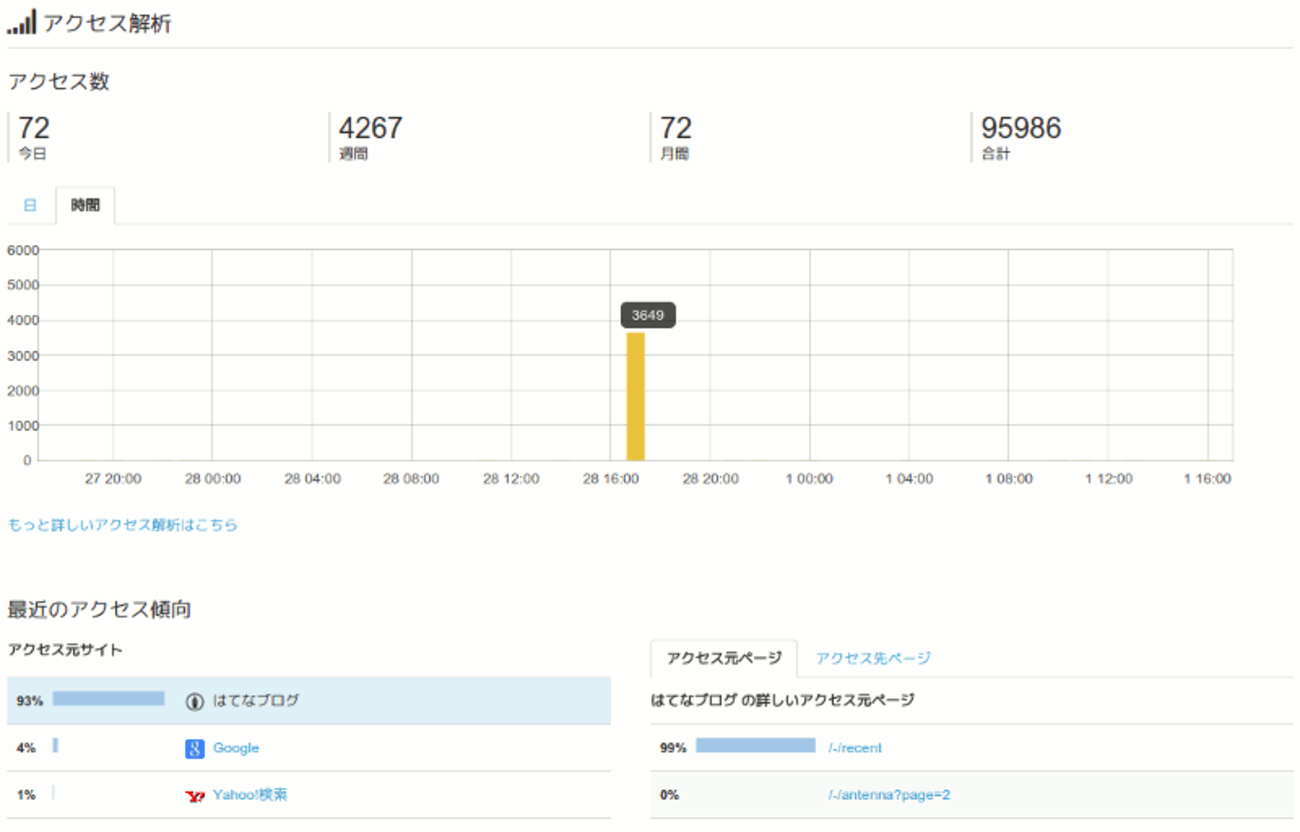
Task: Switch to the アクセス先ページ tab
Action: pyautogui.click(x=872, y=658)
